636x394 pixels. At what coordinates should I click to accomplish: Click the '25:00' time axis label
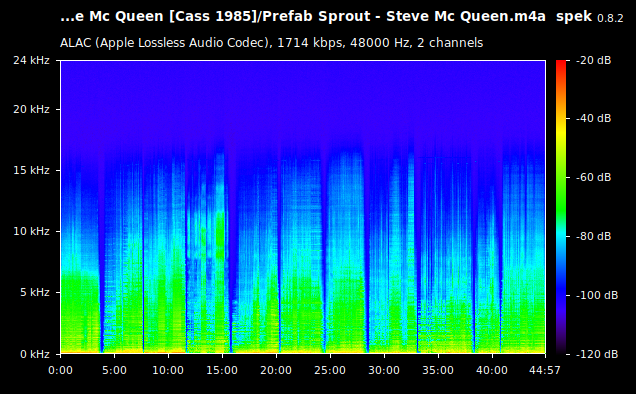(330, 370)
